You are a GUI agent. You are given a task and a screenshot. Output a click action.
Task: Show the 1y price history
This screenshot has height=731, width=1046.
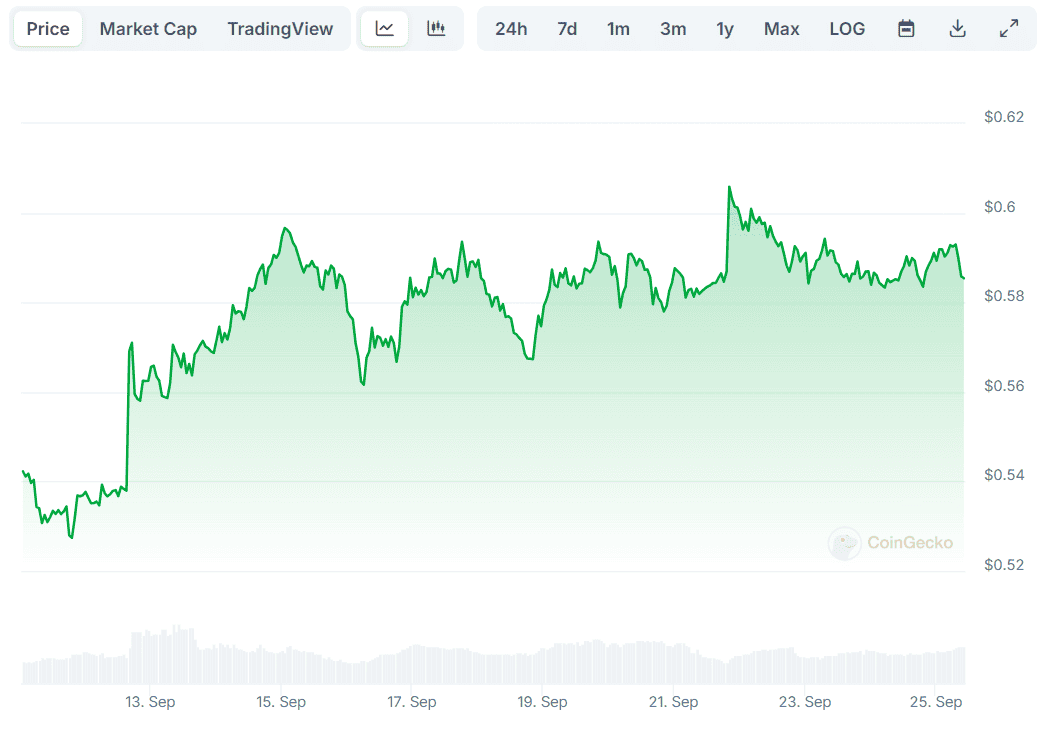tap(725, 29)
